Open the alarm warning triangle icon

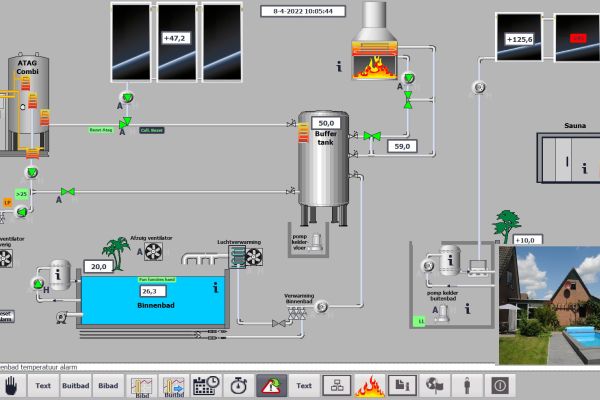click(x=271, y=385)
